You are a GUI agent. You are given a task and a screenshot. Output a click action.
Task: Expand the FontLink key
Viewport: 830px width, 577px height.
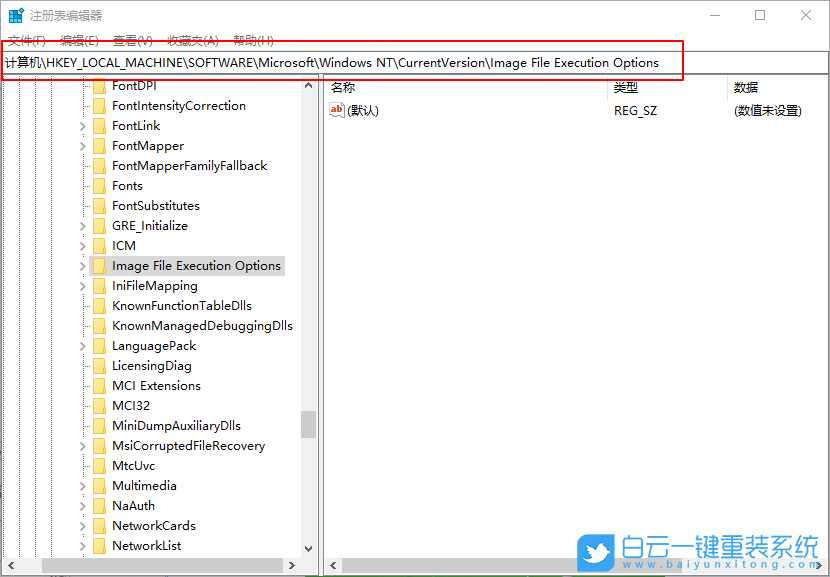(x=82, y=125)
